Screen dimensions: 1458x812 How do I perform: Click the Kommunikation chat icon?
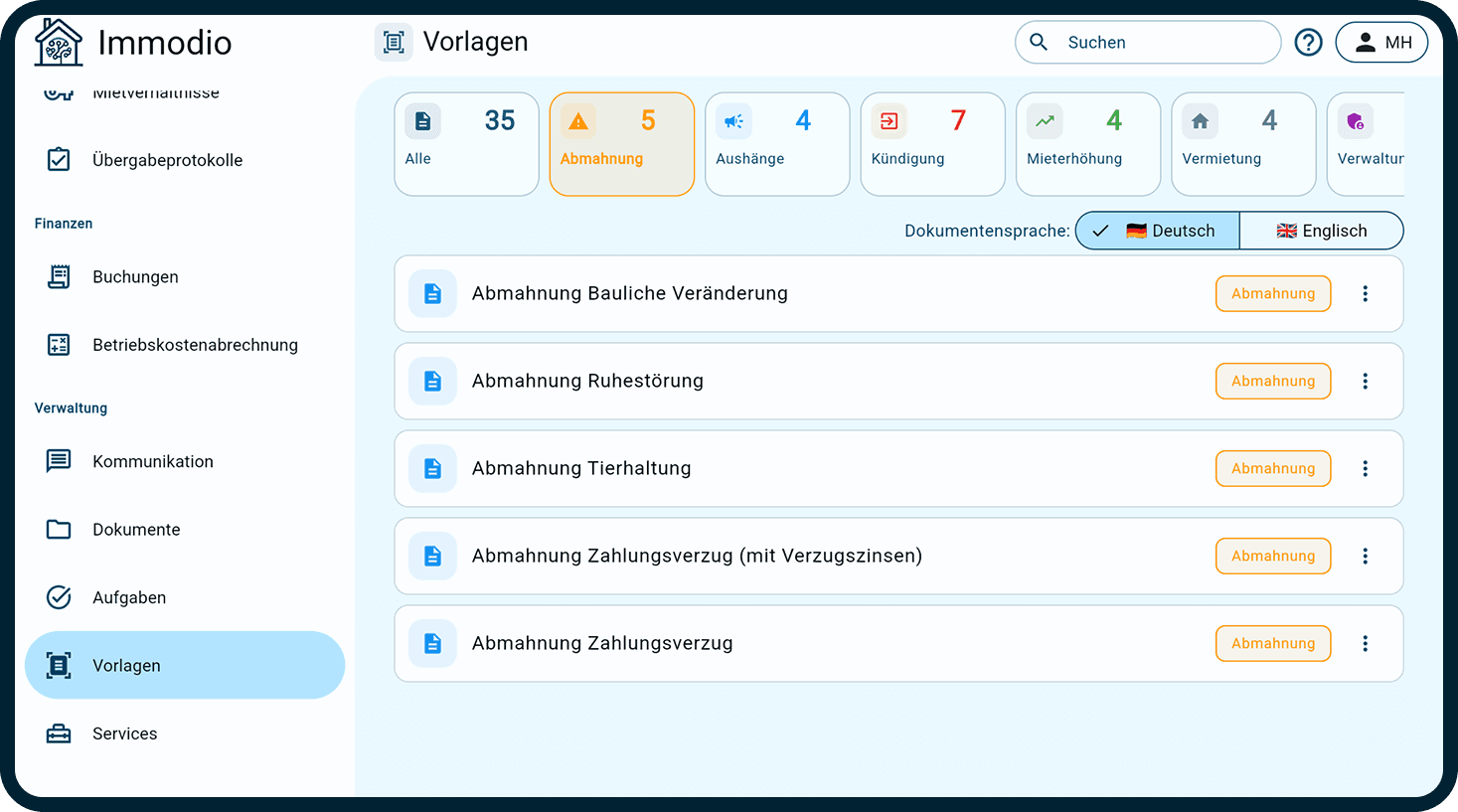[x=59, y=461]
